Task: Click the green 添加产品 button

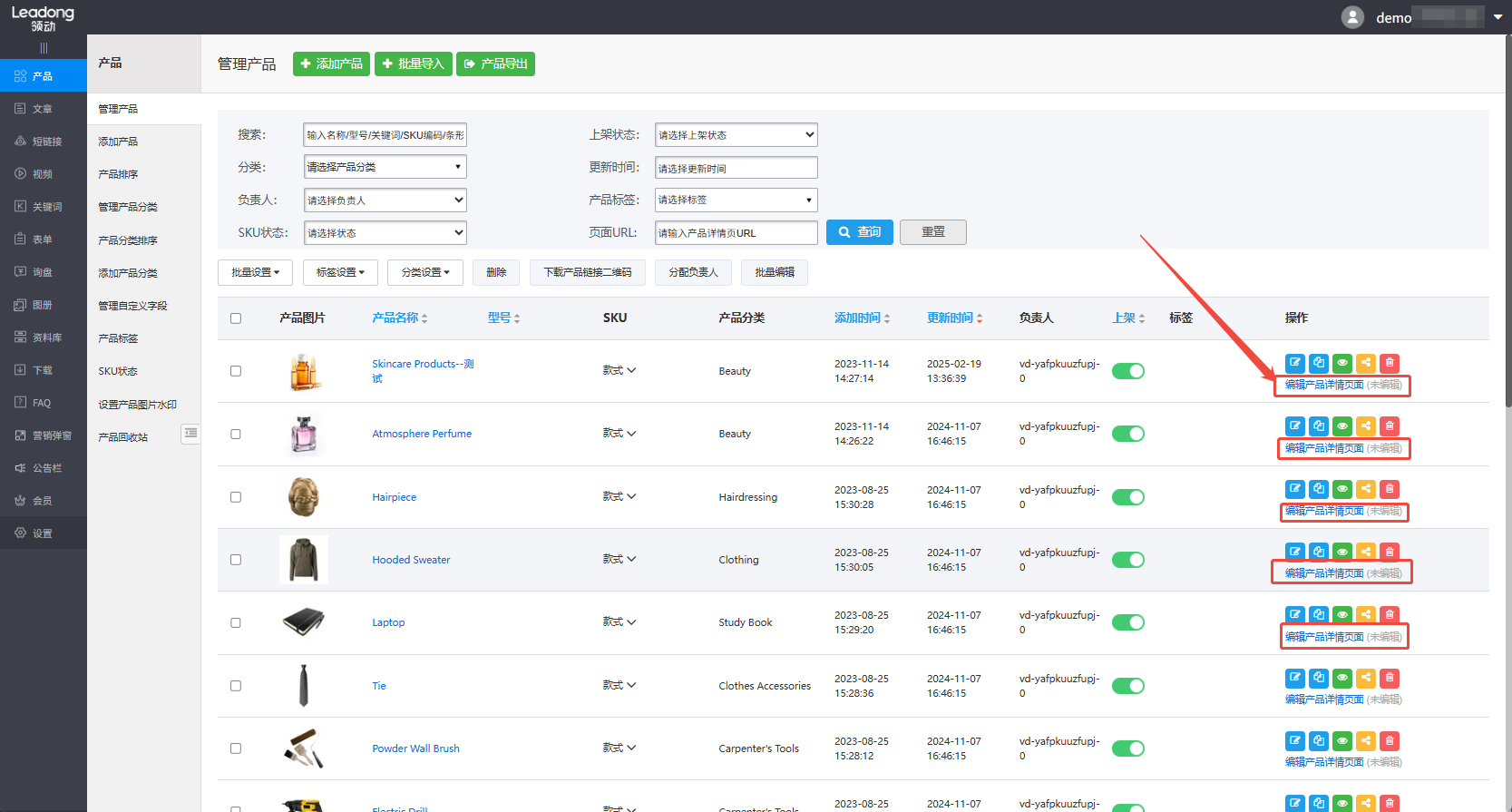Action: tap(331, 64)
